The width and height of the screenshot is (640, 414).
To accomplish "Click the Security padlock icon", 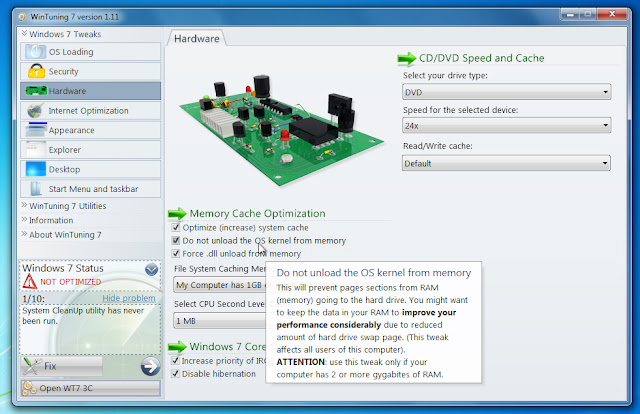I will [x=36, y=71].
